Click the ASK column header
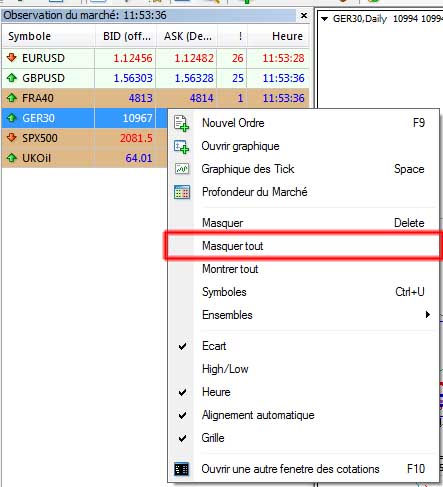443x487 pixels. [x=187, y=36]
